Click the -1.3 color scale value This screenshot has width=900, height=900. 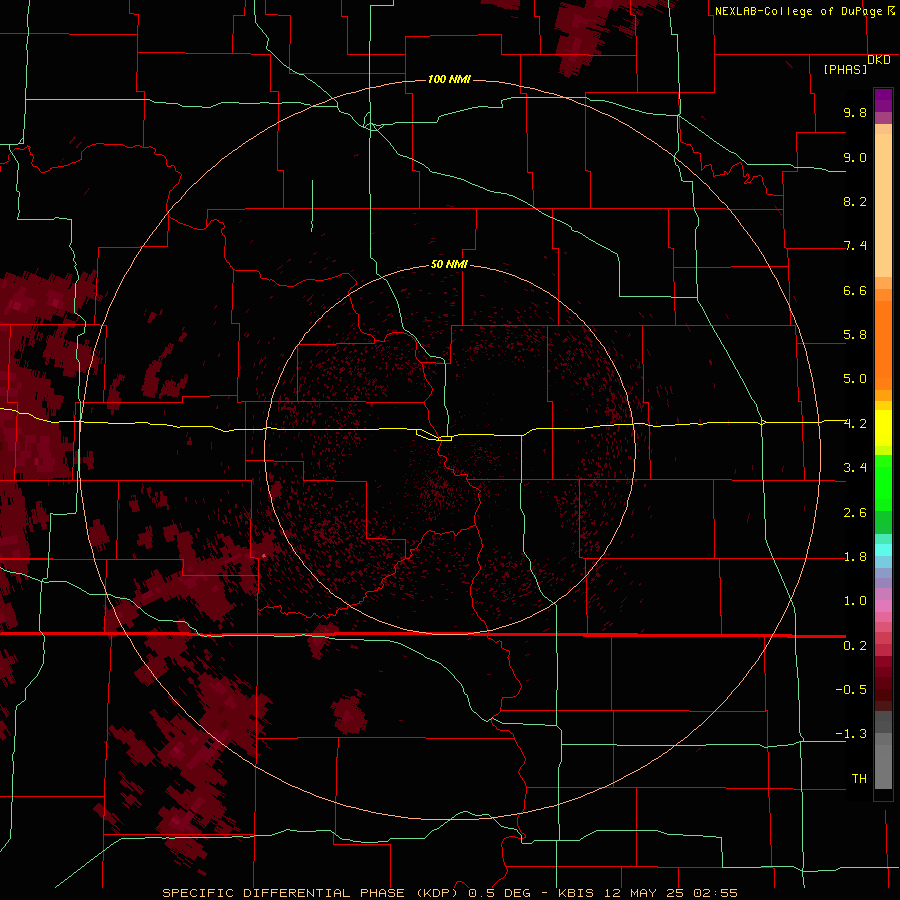click(851, 734)
